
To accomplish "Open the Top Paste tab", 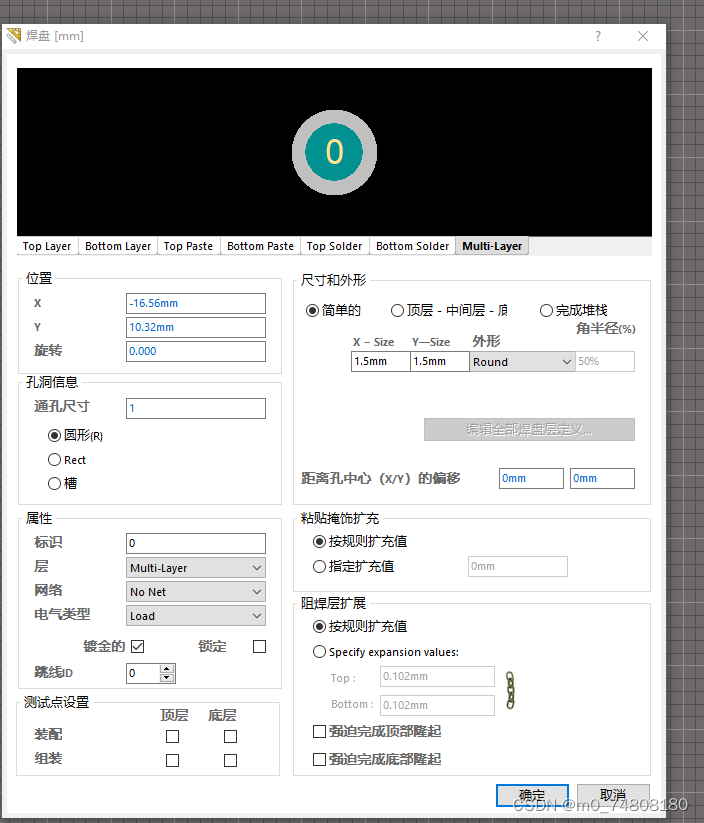I will coord(188,246).
